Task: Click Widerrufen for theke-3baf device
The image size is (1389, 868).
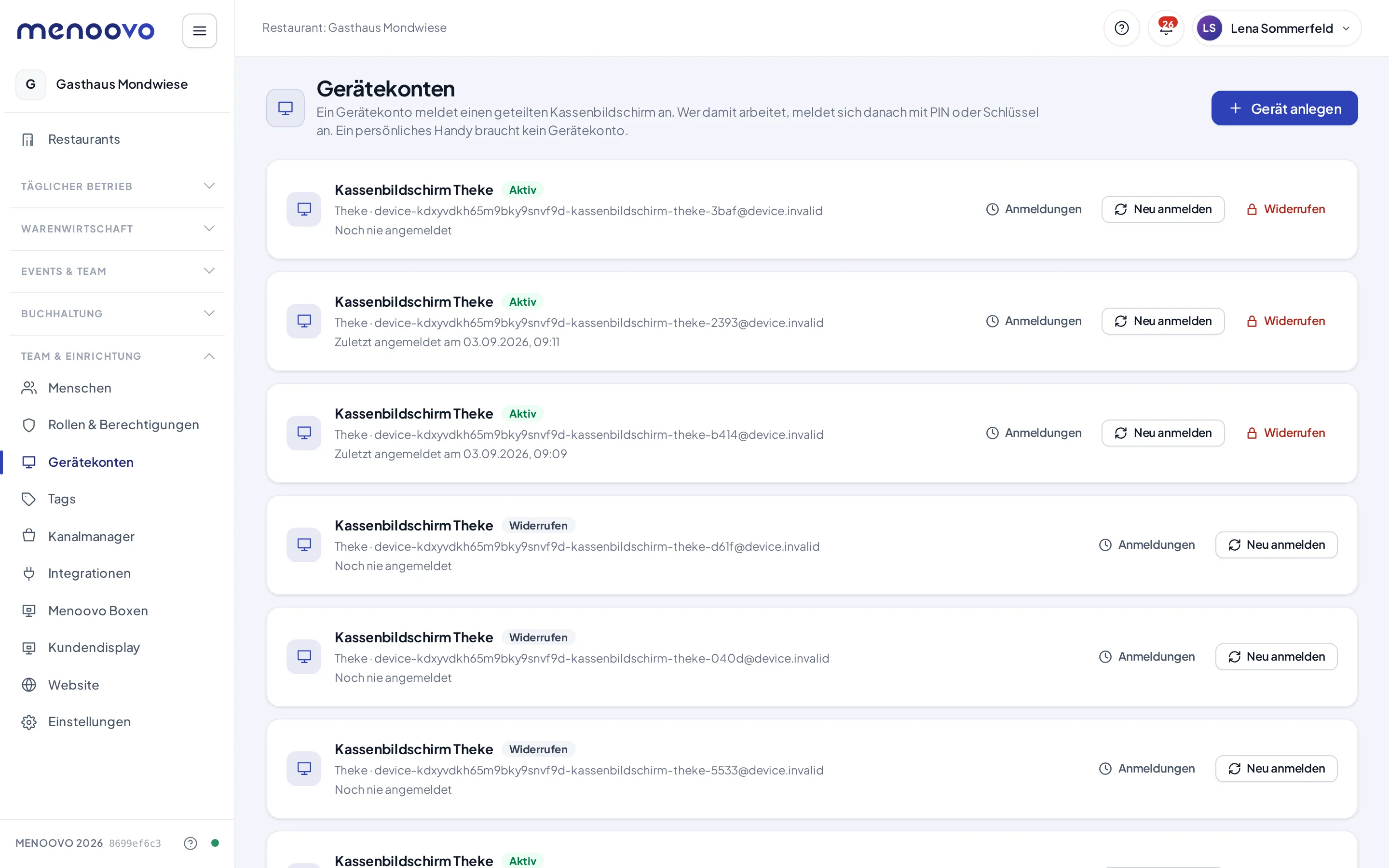Action: click(1285, 209)
